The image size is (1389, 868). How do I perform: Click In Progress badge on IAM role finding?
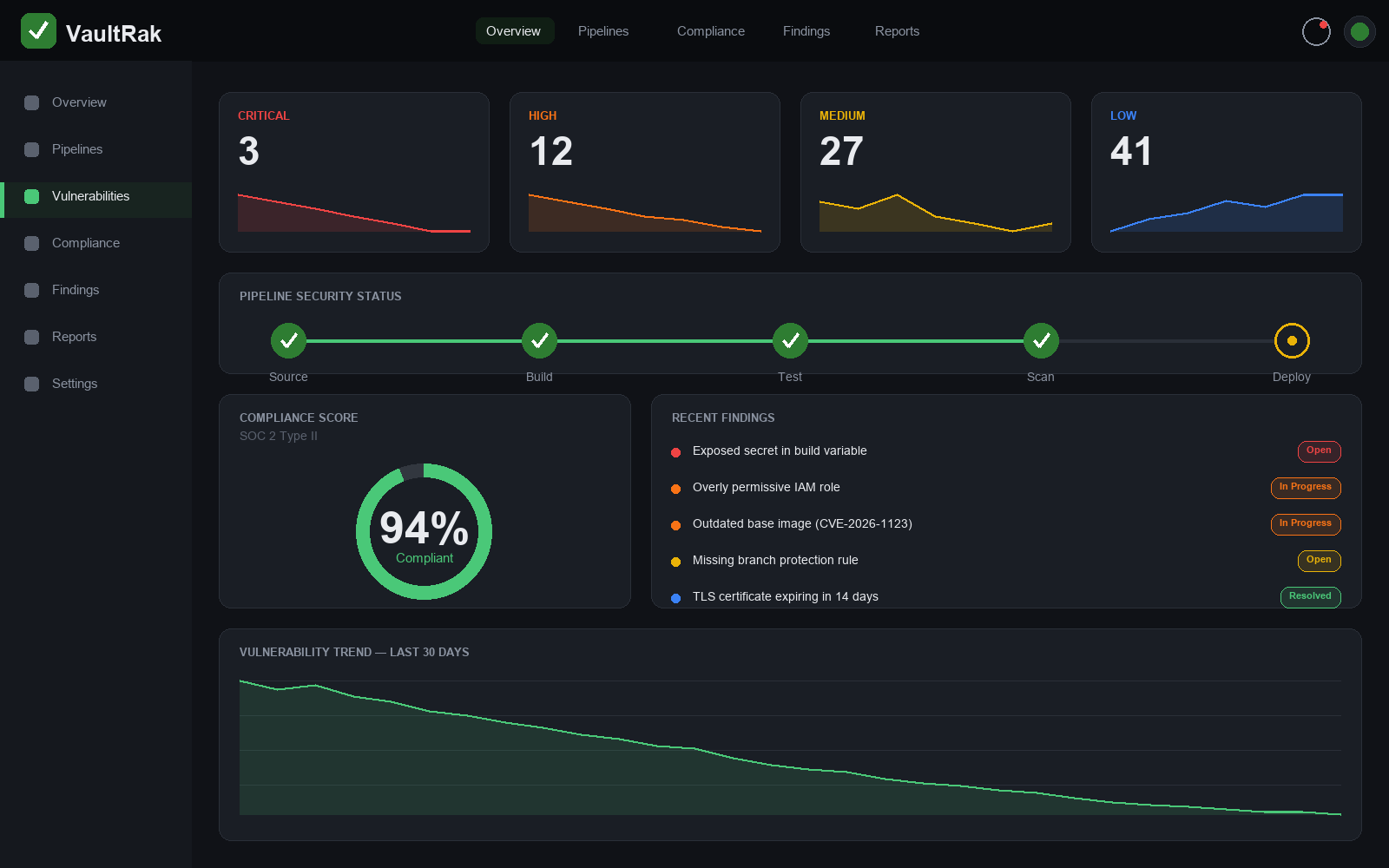(x=1306, y=488)
